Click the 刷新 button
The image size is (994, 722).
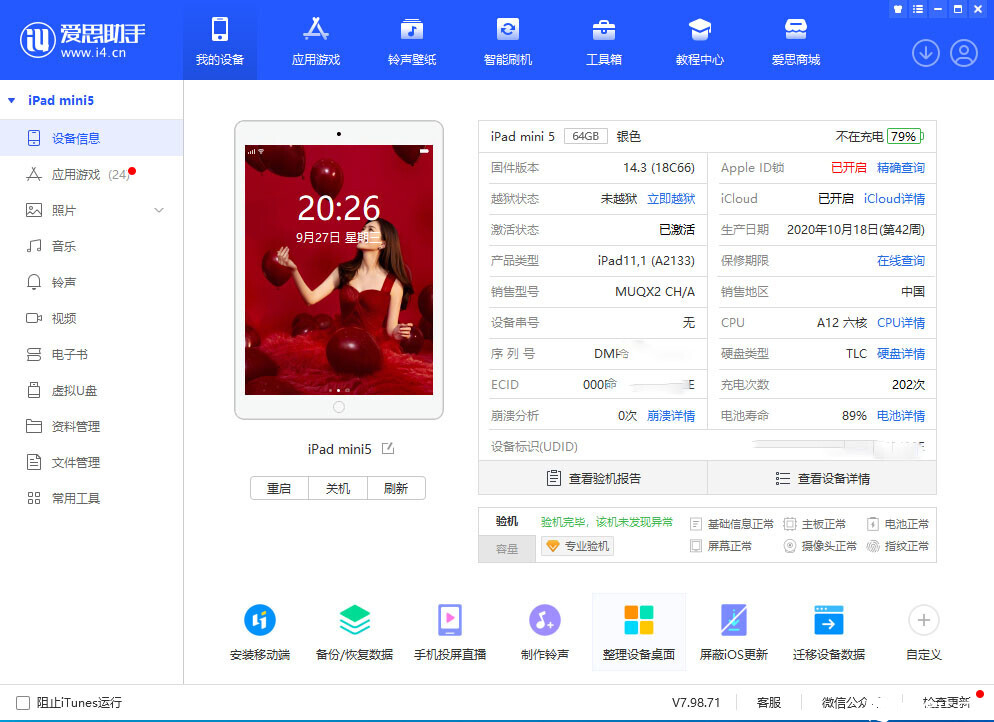[x=396, y=488]
